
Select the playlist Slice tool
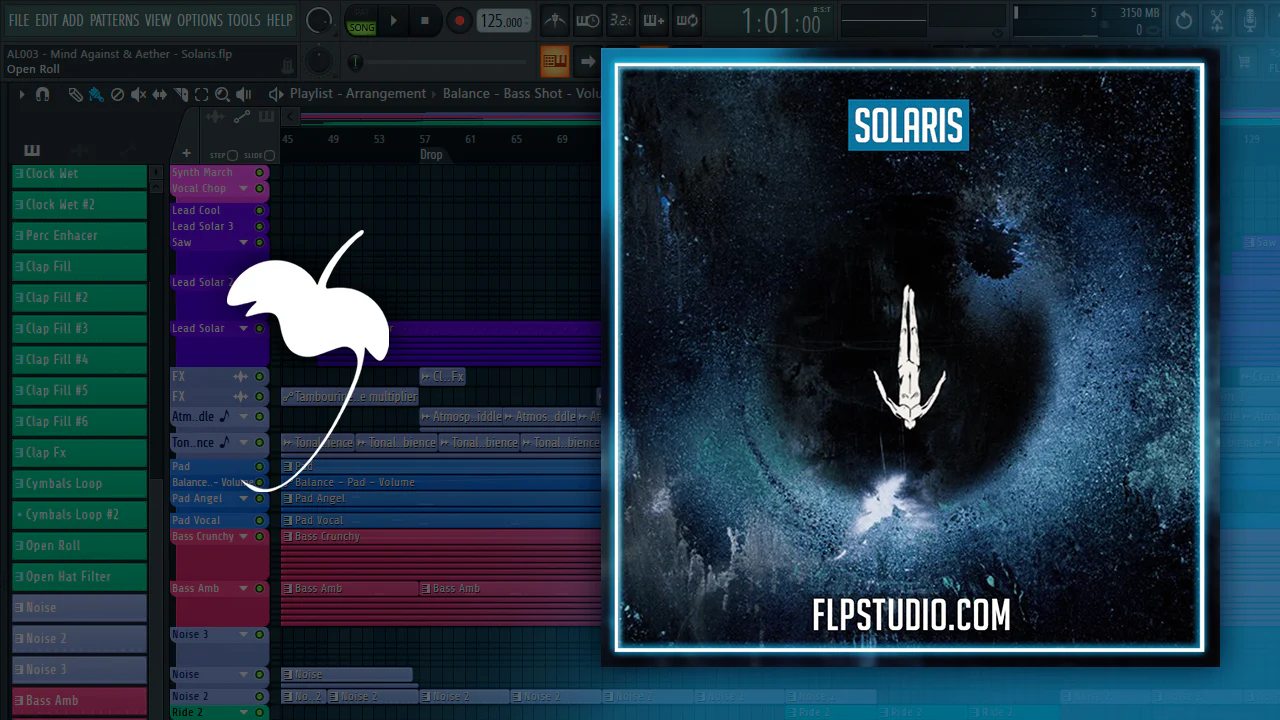[x=181, y=94]
